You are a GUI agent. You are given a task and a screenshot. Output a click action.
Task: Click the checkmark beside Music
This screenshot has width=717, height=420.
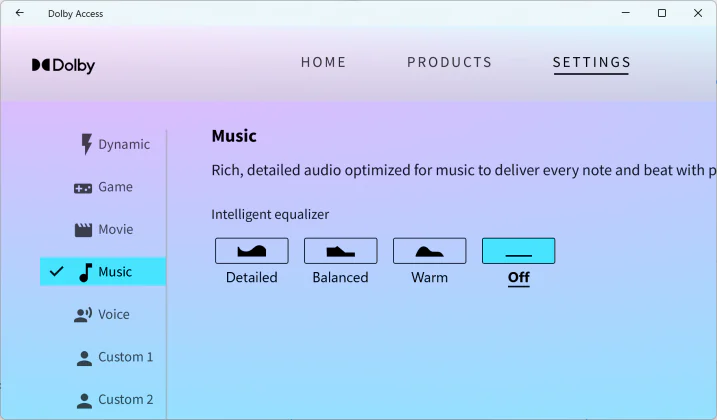pyautogui.click(x=57, y=271)
